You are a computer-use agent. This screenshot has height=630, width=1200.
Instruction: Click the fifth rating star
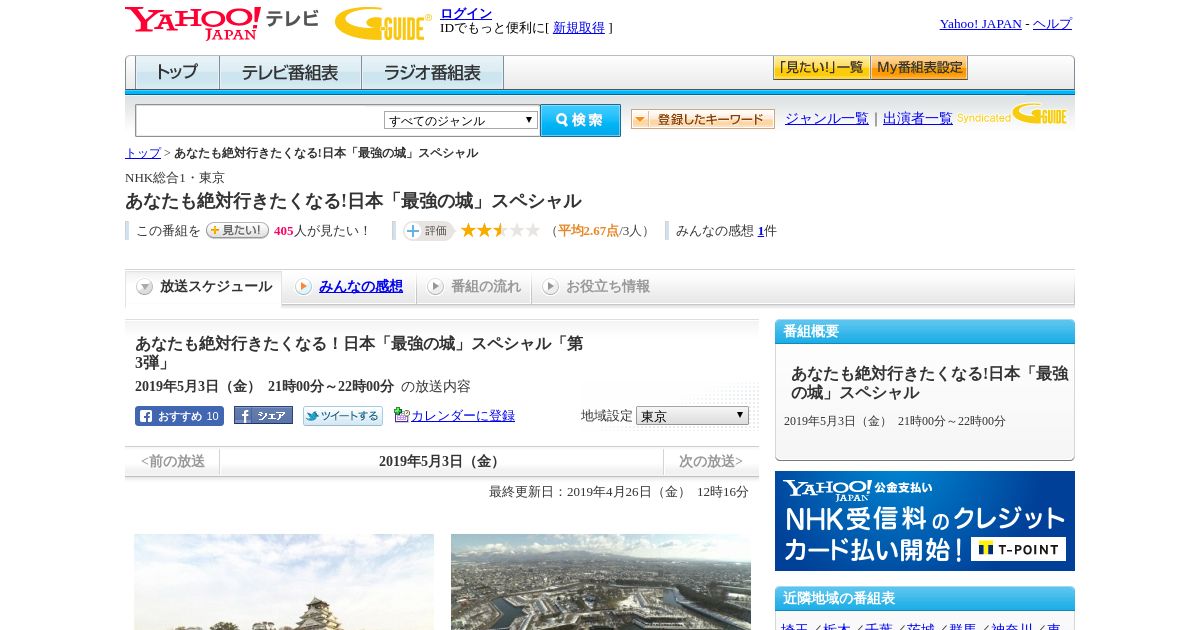click(532, 231)
